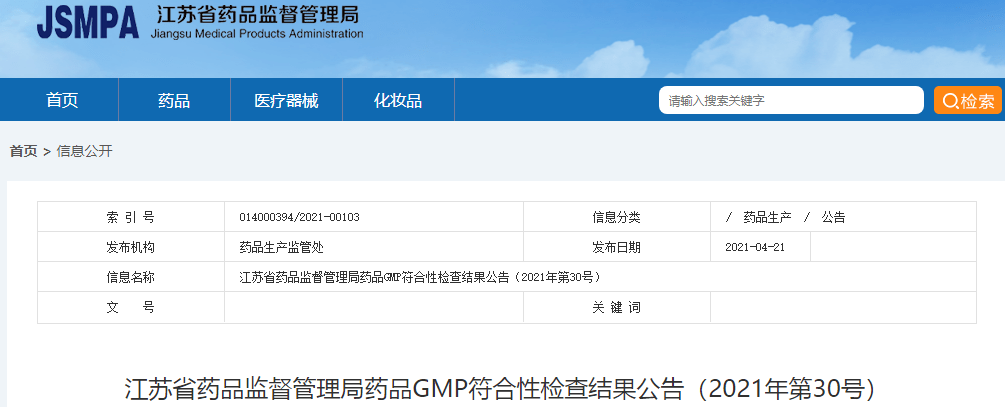This screenshot has height=407, width=1005.
Task: Click the orange 检索 search button
Action: (968, 100)
